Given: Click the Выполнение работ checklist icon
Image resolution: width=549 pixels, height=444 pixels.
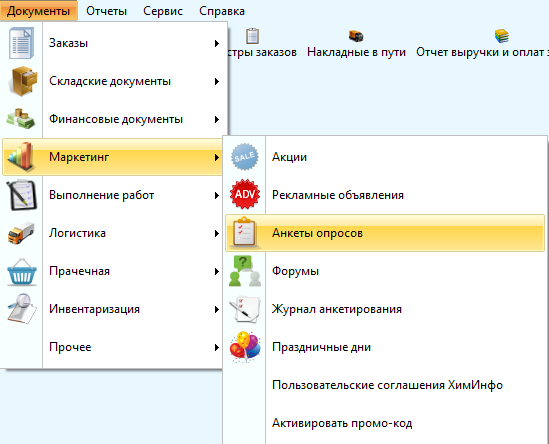Looking at the screenshot, I should pos(22,195).
